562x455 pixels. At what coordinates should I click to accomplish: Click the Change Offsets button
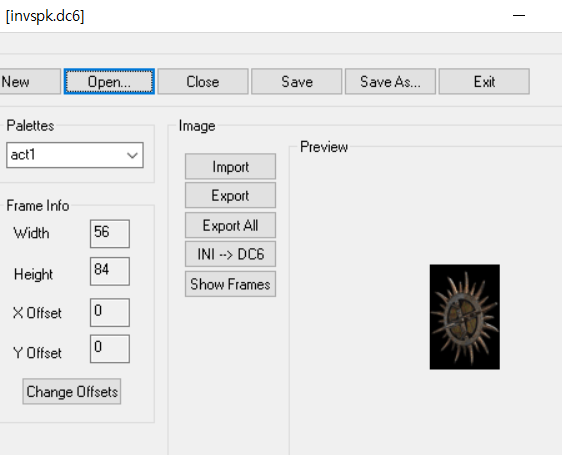(x=72, y=392)
